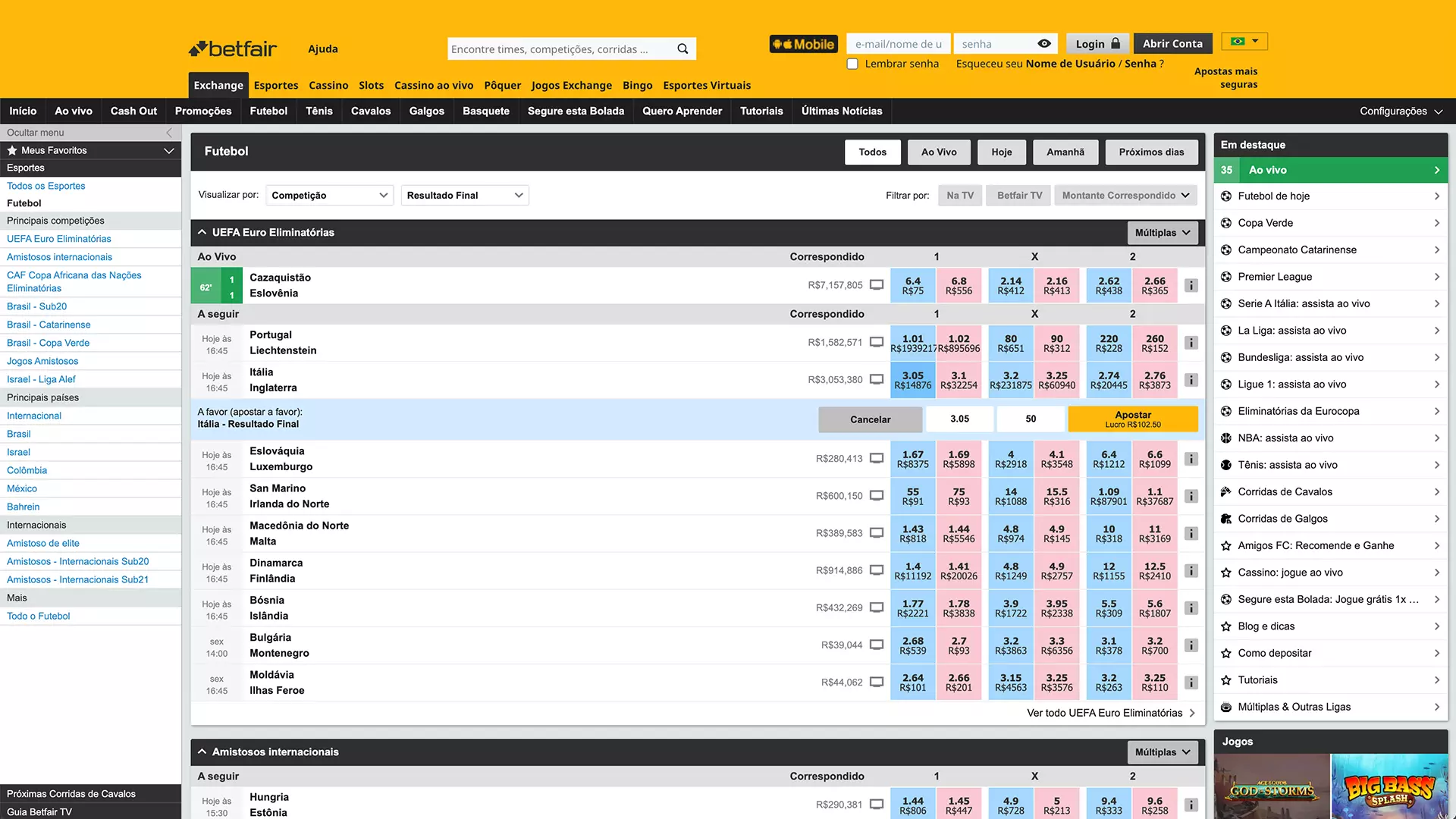
Task: Open Montante Correspondido filter dropdown
Action: click(1125, 196)
